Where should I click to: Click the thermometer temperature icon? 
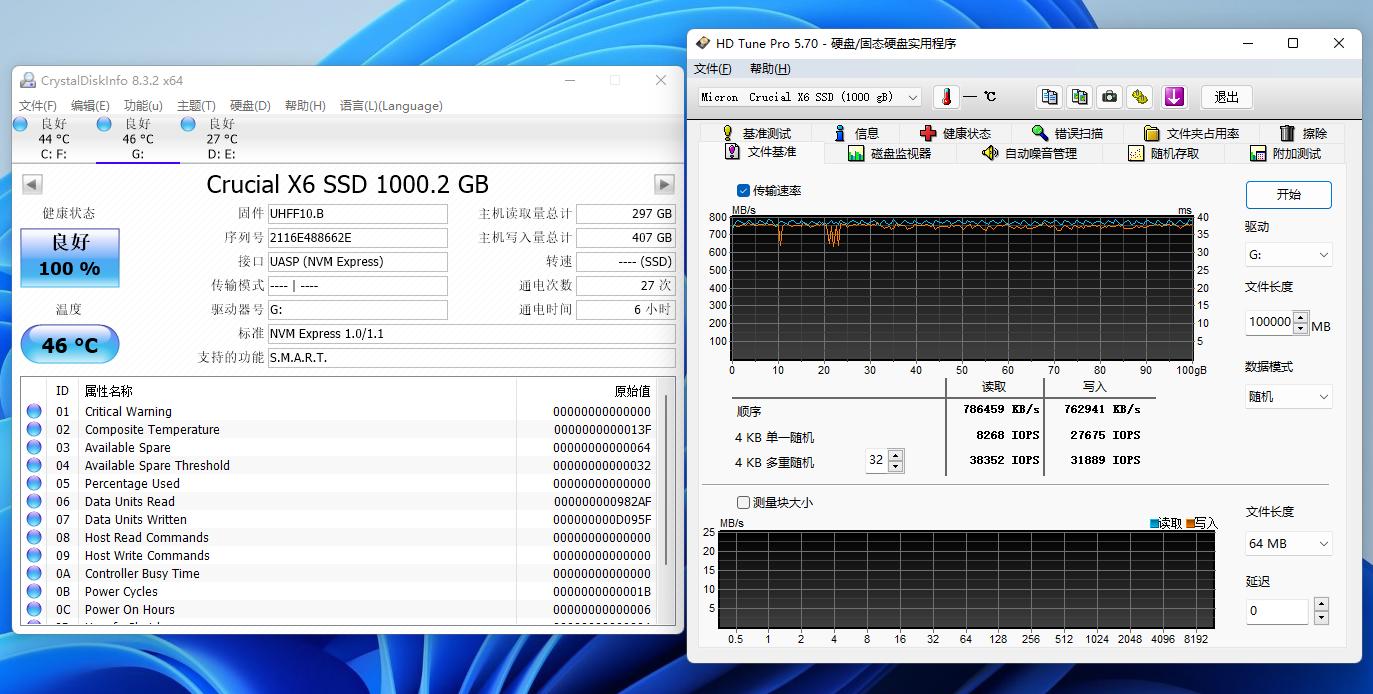(946, 97)
